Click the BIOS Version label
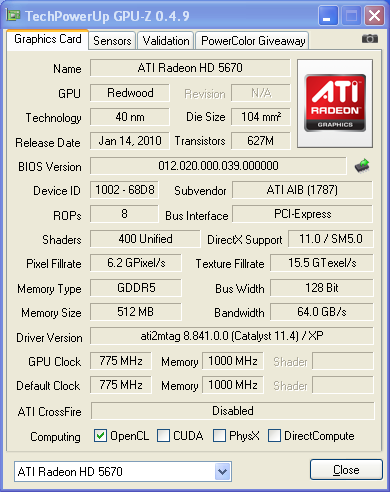Screen dimensions: 390x492 click(x=50, y=167)
